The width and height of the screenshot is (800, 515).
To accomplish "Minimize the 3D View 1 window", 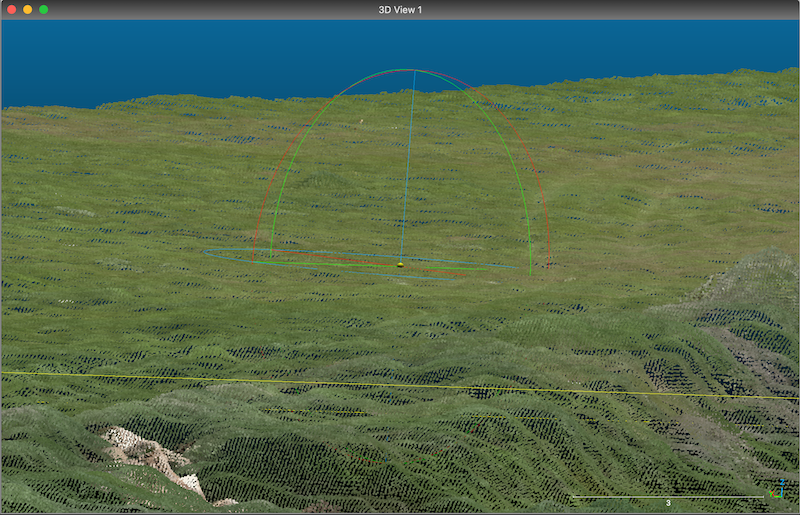I will 27,9.
